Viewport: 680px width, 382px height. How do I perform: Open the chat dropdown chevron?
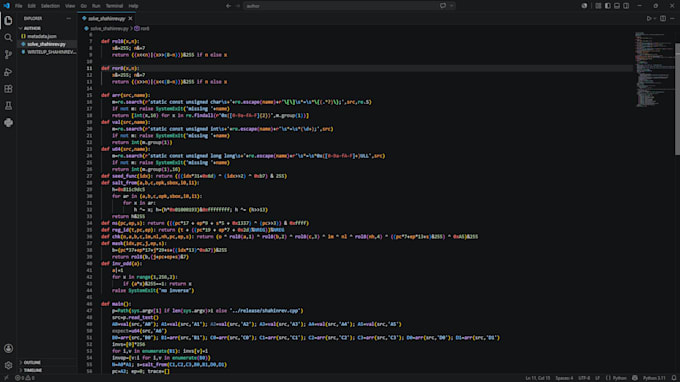tap(451, 6)
